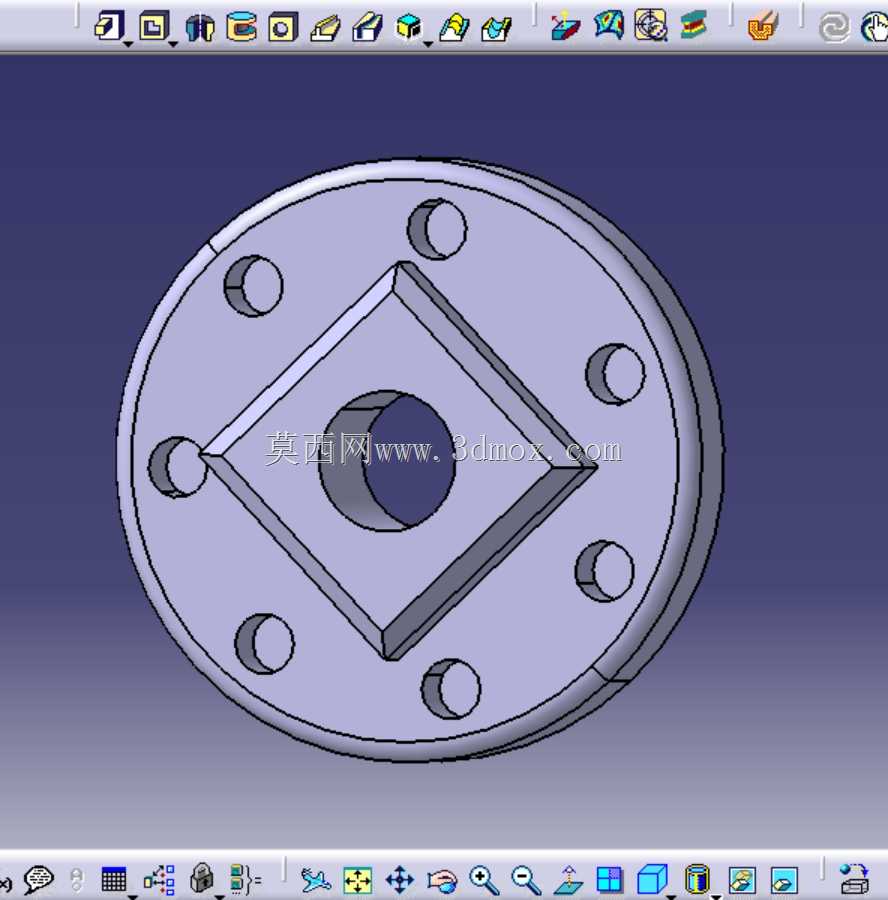Click the Zoom In magnifier
The image size is (888, 900).
[x=484, y=880]
